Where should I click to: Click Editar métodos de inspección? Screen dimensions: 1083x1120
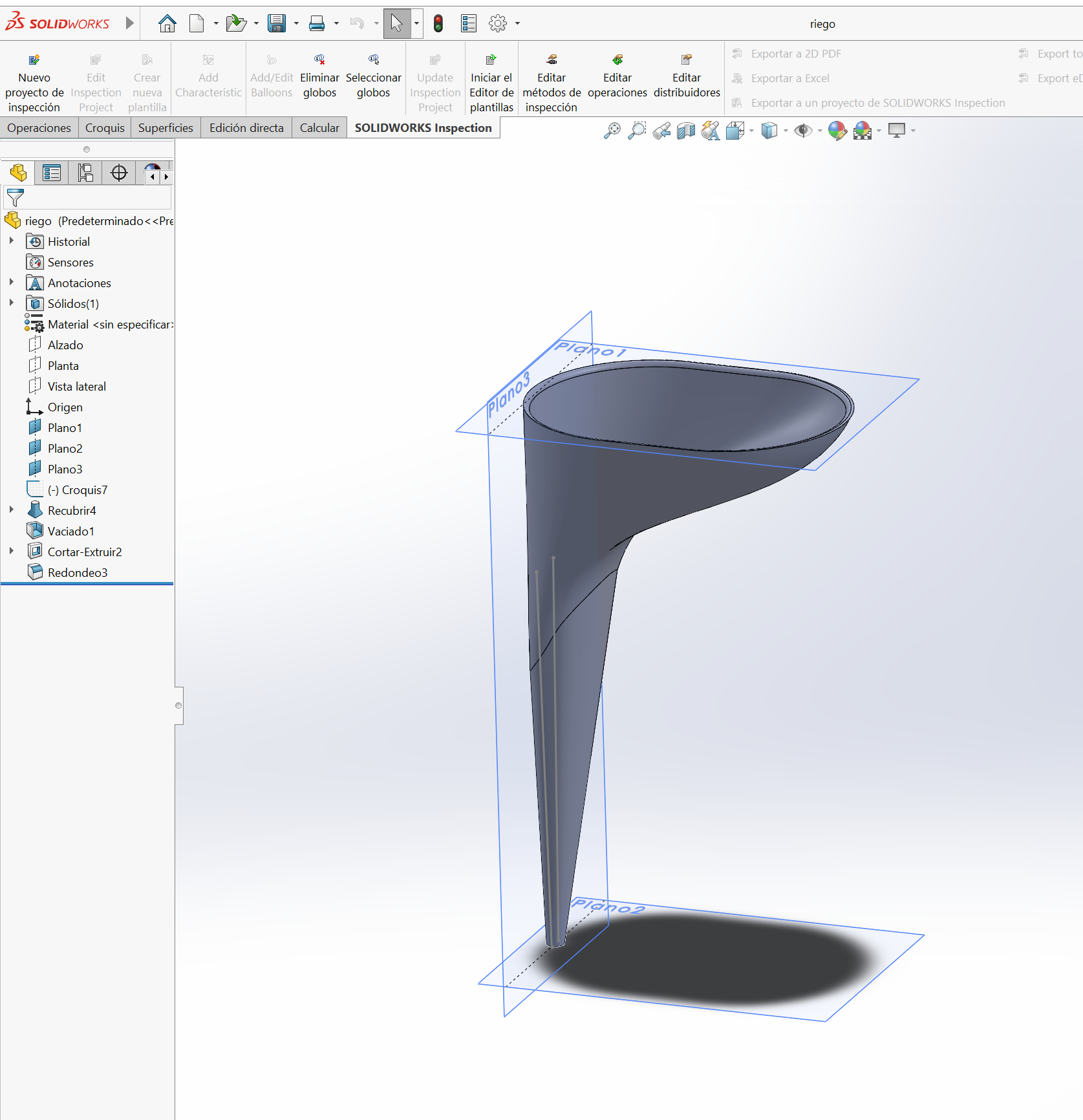(x=552, y=83)
